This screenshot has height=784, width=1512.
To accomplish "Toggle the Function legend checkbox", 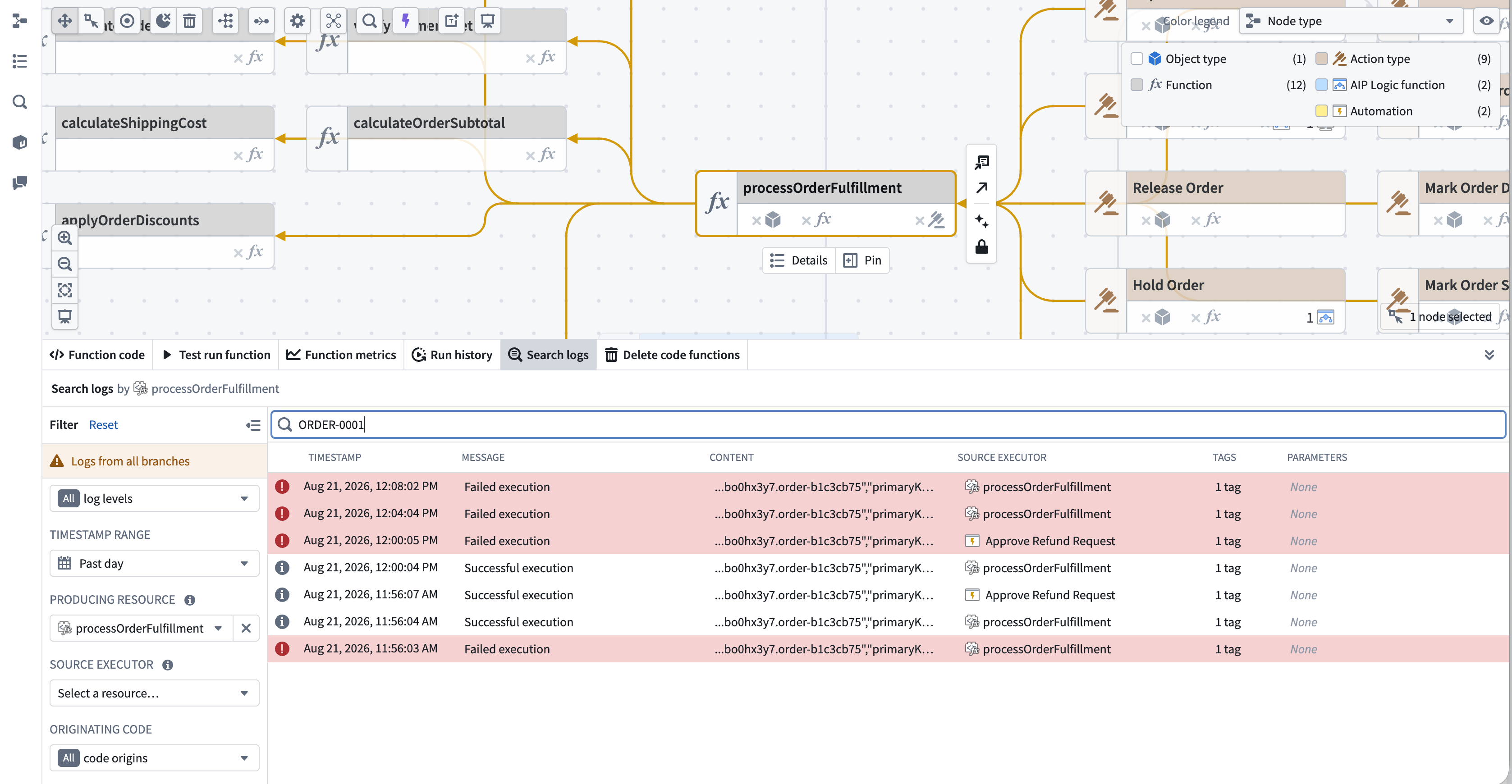I will [x=1137, y=85].
